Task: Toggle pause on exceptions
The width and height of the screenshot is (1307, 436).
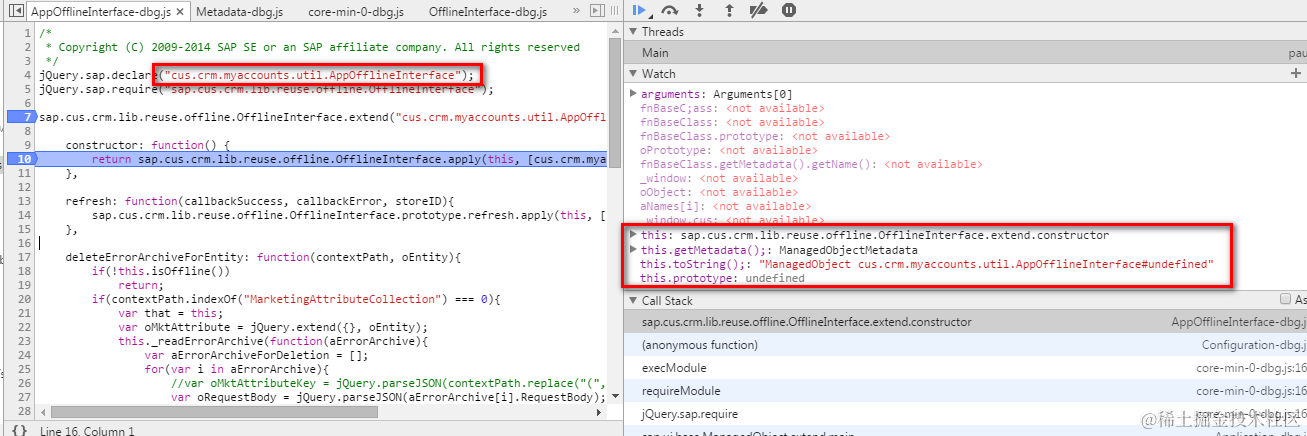Action: [789, 10]
